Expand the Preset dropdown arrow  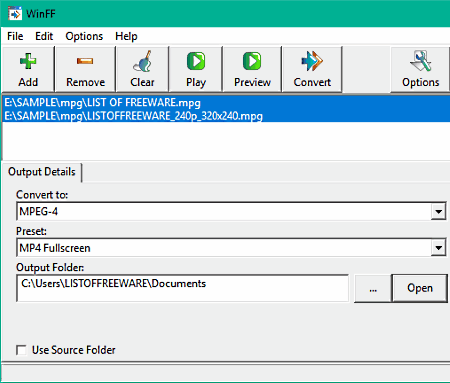(x=438, y=248)
